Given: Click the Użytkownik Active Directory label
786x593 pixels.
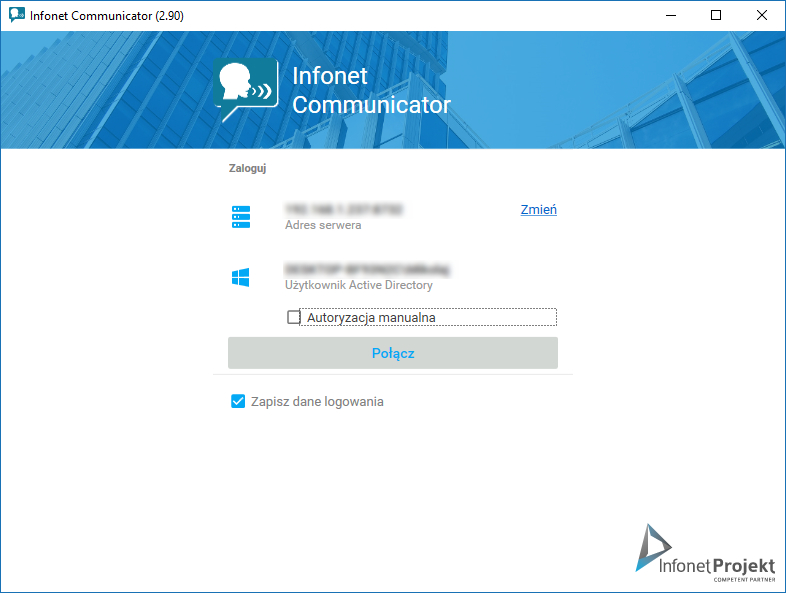Looking at the screenshot, I should tap(359, 285).
